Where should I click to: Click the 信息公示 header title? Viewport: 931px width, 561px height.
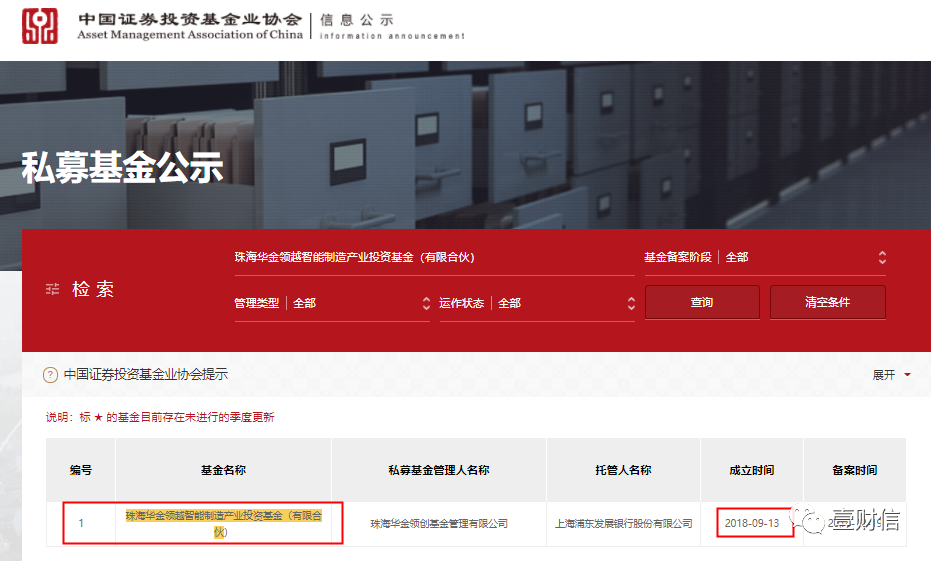(357, 20)
